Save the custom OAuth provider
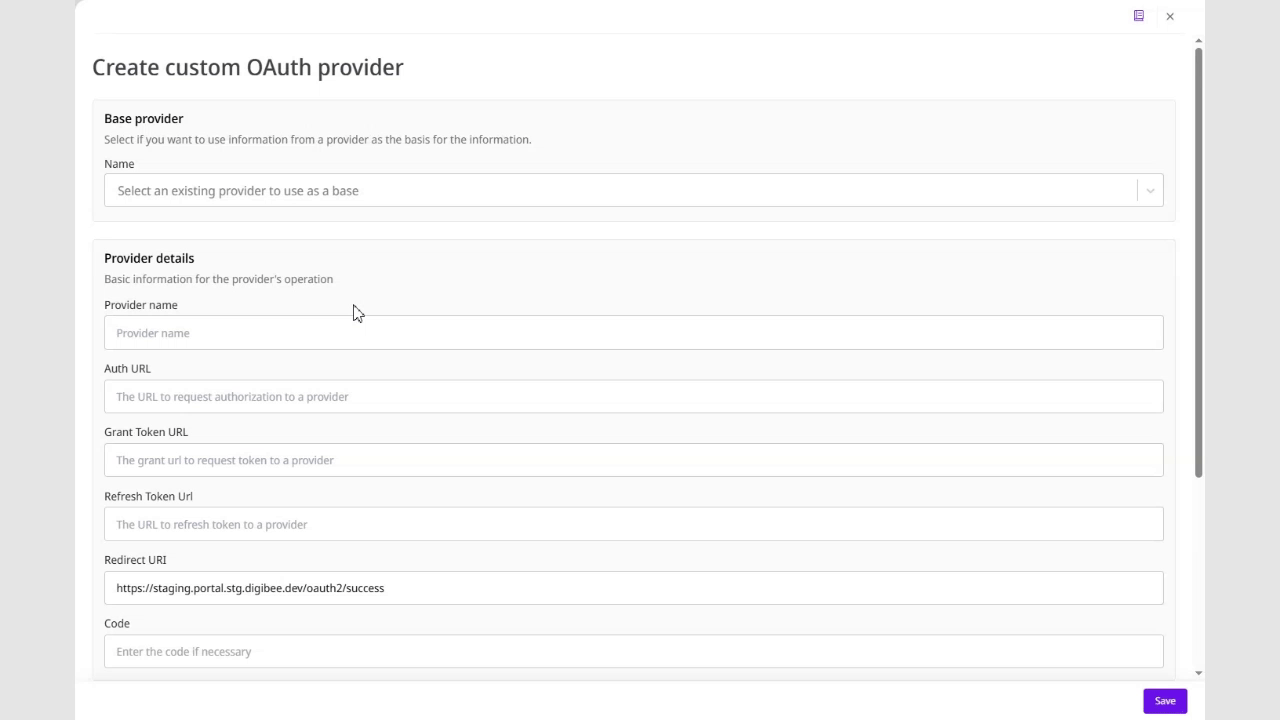This screenshot has height=720, width=1280. tap(1165, 701)
